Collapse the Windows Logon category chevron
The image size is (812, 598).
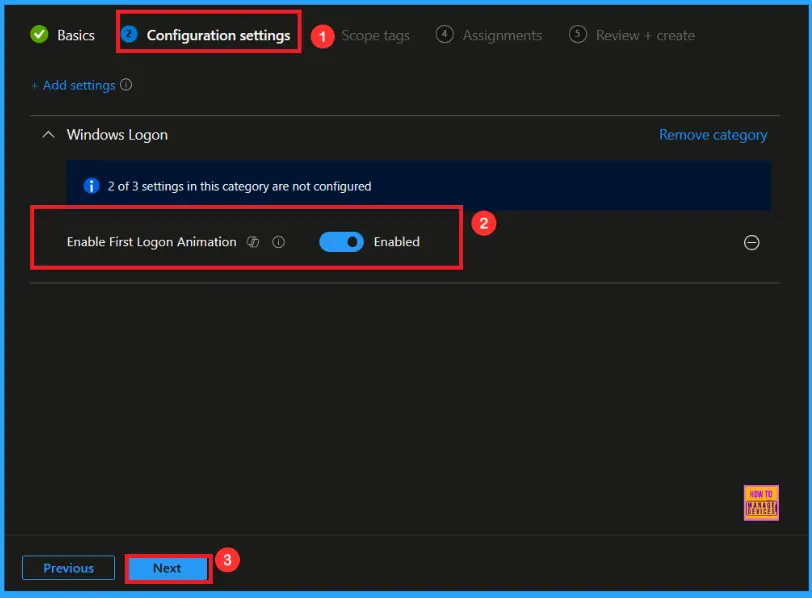(47, 135)
